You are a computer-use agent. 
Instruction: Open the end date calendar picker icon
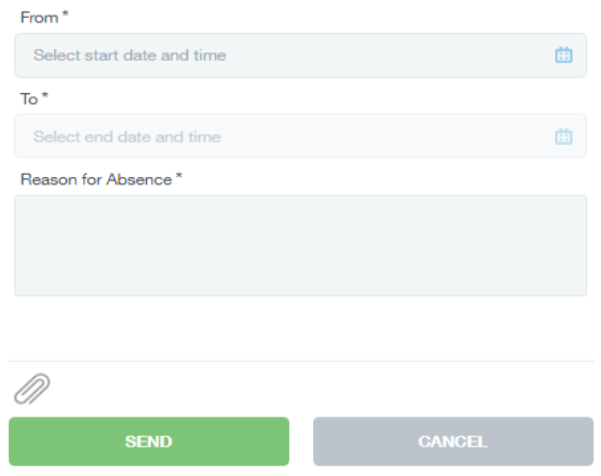tap(563, 136)
